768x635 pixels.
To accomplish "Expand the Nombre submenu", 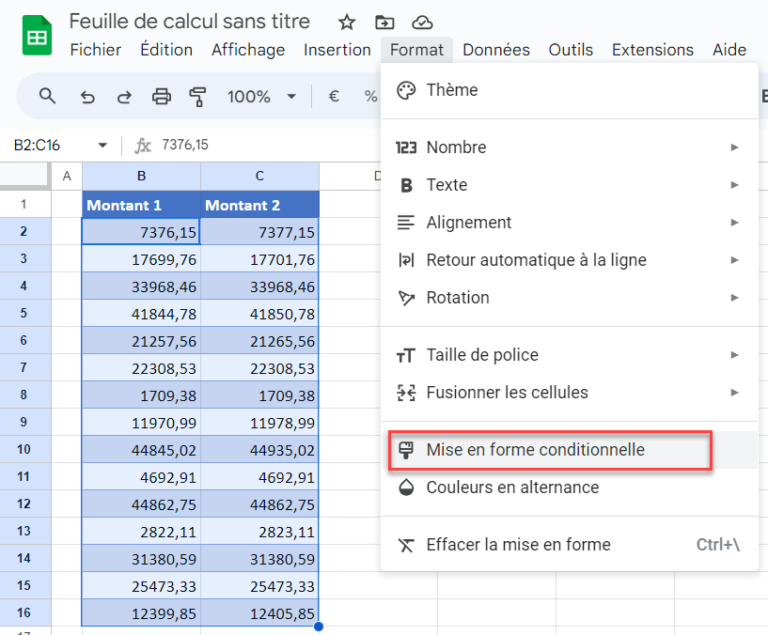I will click(570, 147).
